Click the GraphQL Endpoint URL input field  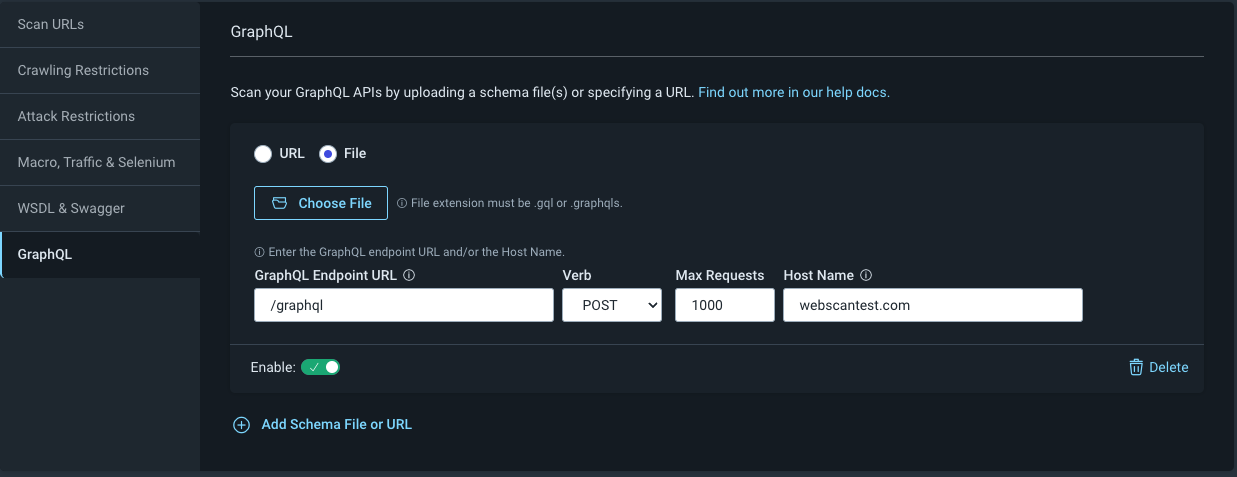(x=404, y=306)
